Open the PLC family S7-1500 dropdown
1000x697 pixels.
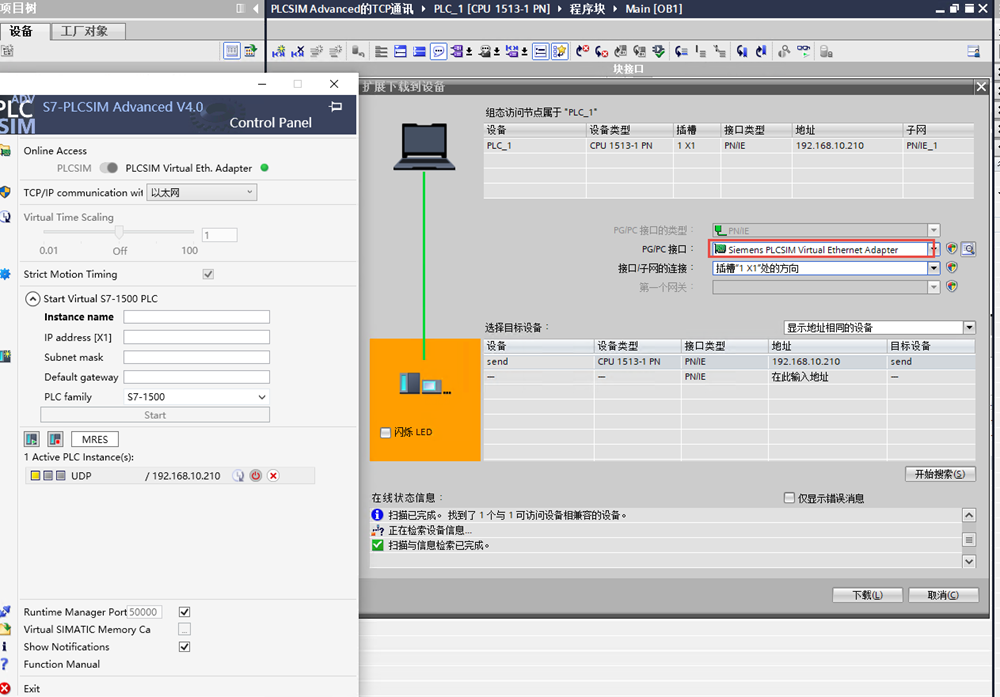click(196, 397)
